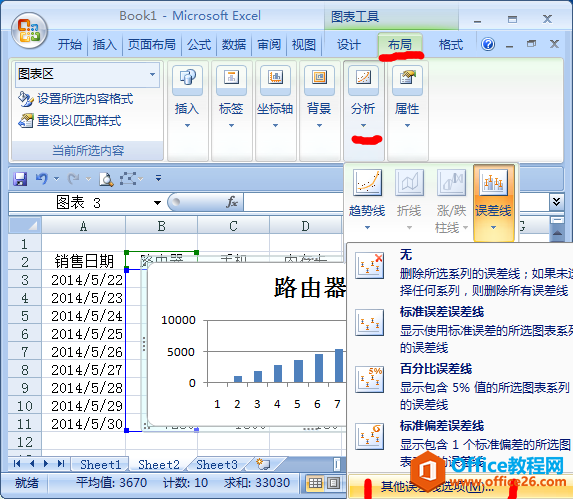Choose 标准误差误差线 option

point(460,330)
